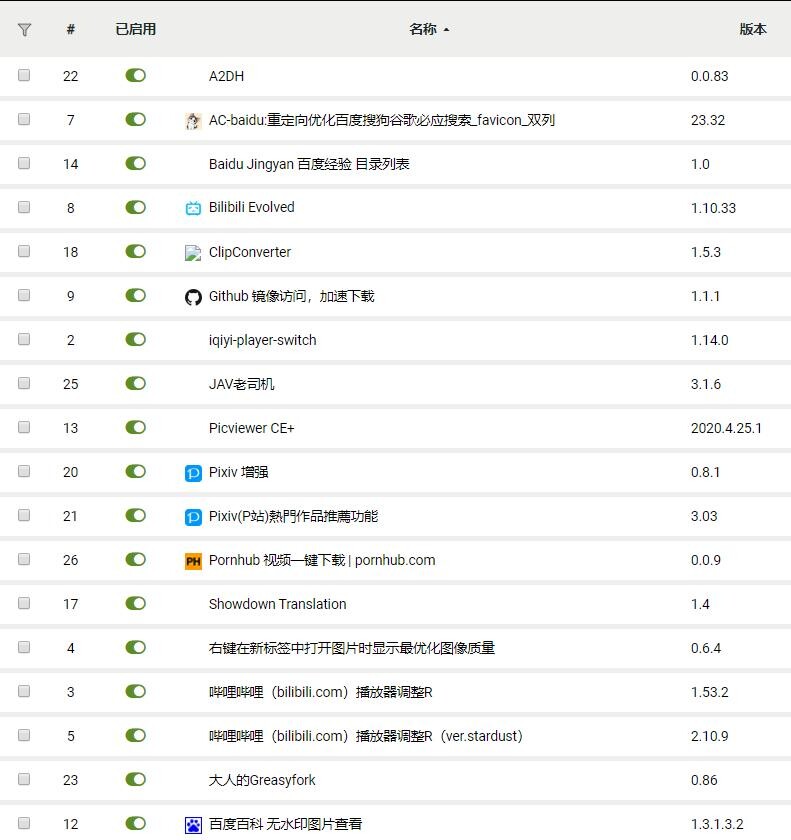The image size is (791, 840).
Task: Sort by the # column header
Action: (x=70, y=29)
